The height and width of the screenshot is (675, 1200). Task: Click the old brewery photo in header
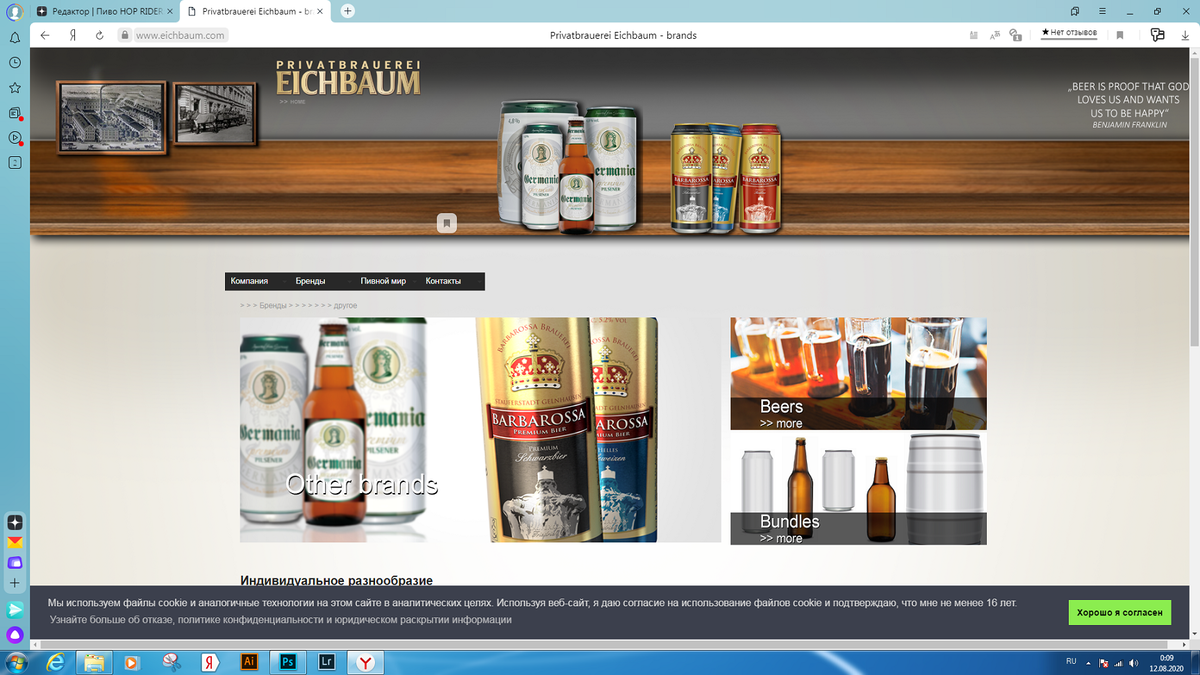111,117
